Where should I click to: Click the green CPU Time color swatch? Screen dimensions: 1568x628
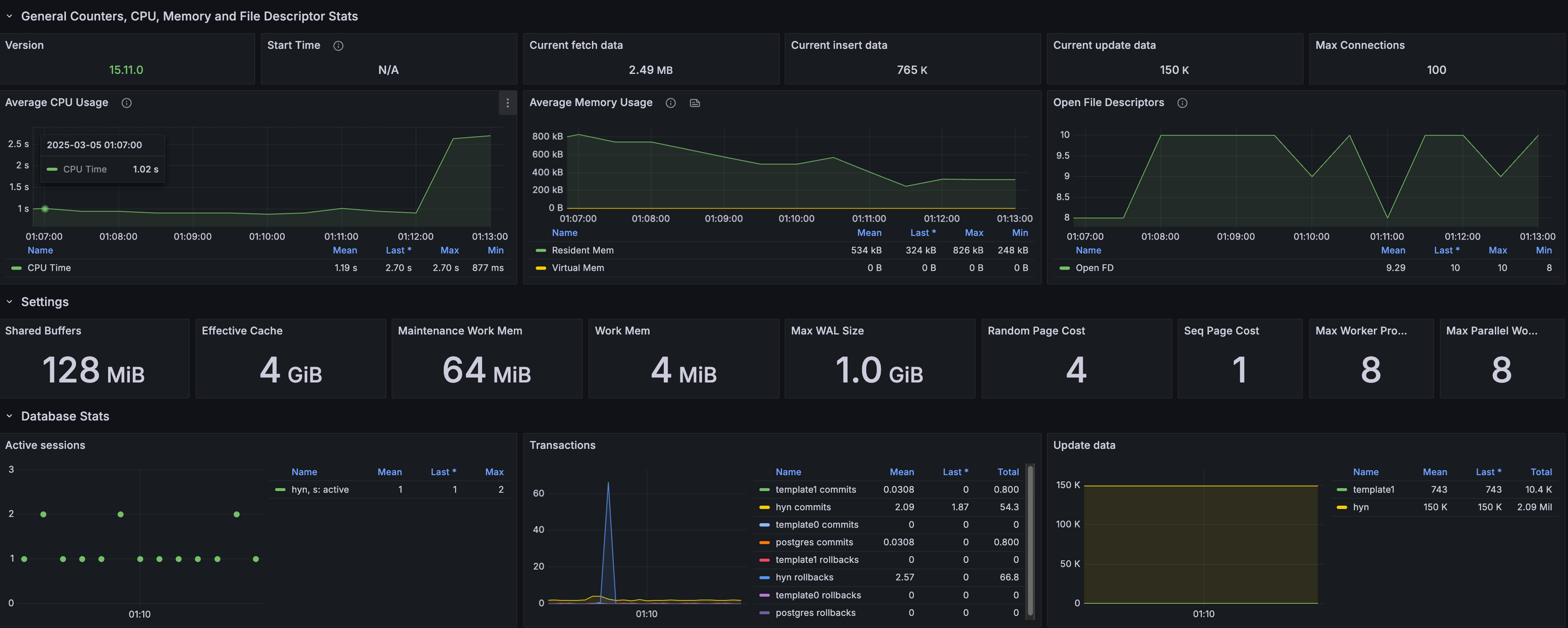point(16,268)
